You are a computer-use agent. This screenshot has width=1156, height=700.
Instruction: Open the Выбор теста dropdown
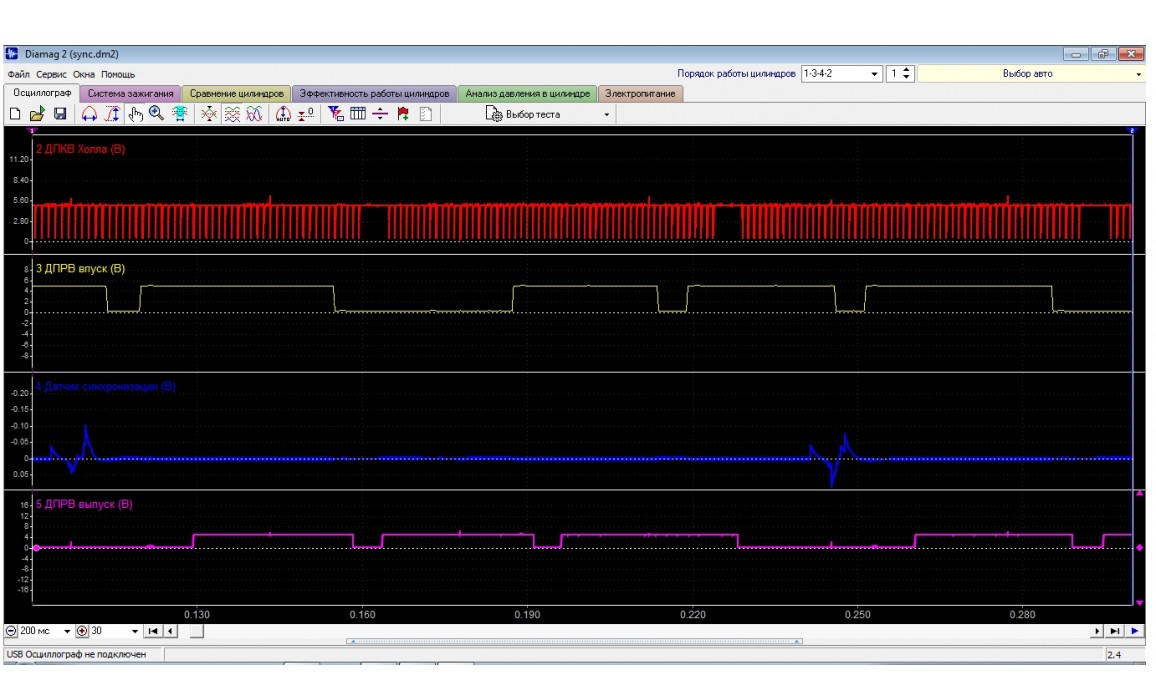coord(606,115)
